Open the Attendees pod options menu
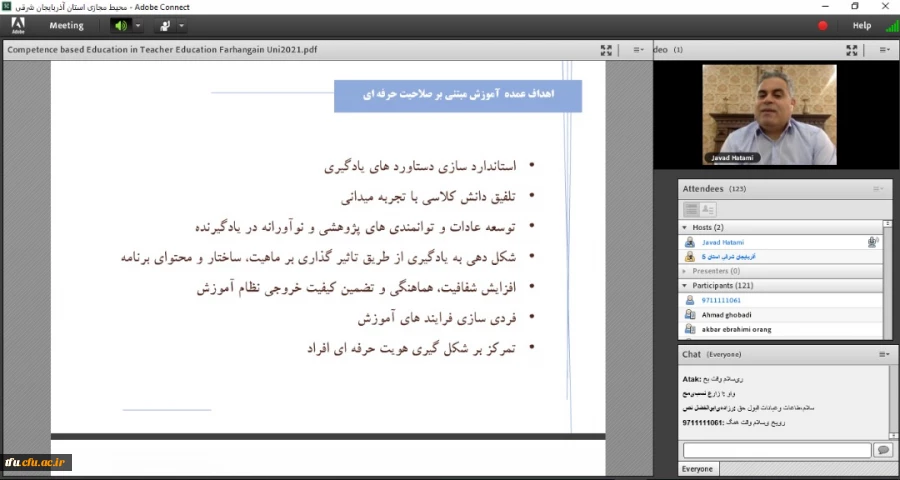Viewport: 900px width, 480px height. pyautogui.click(x=878, y=189)
